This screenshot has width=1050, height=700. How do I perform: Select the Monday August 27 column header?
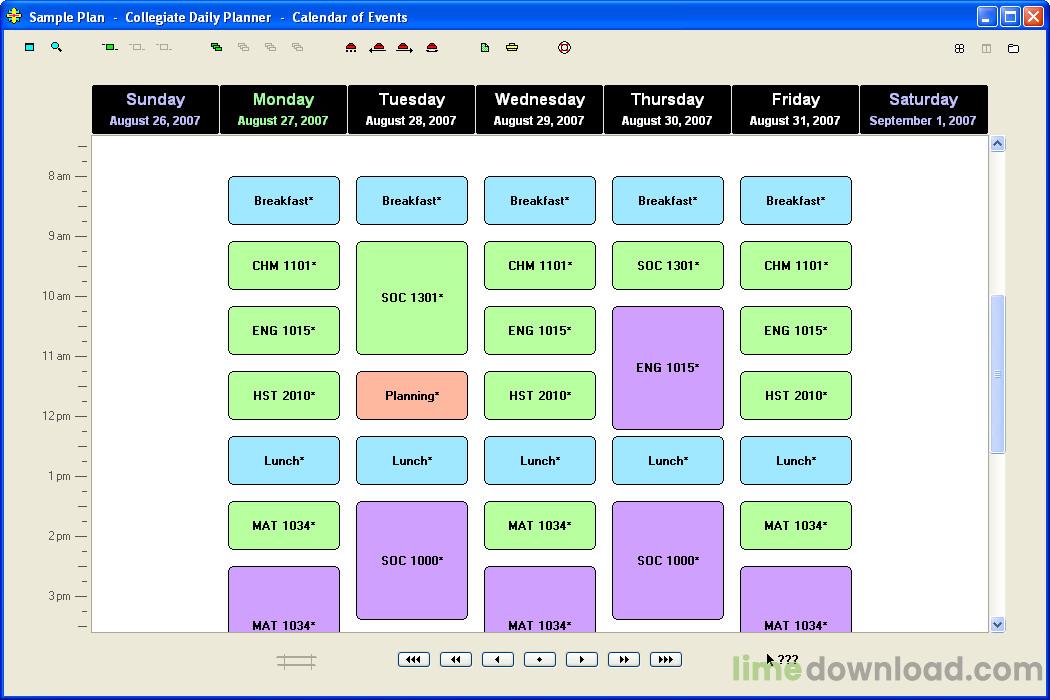click(x=283, y=109)
